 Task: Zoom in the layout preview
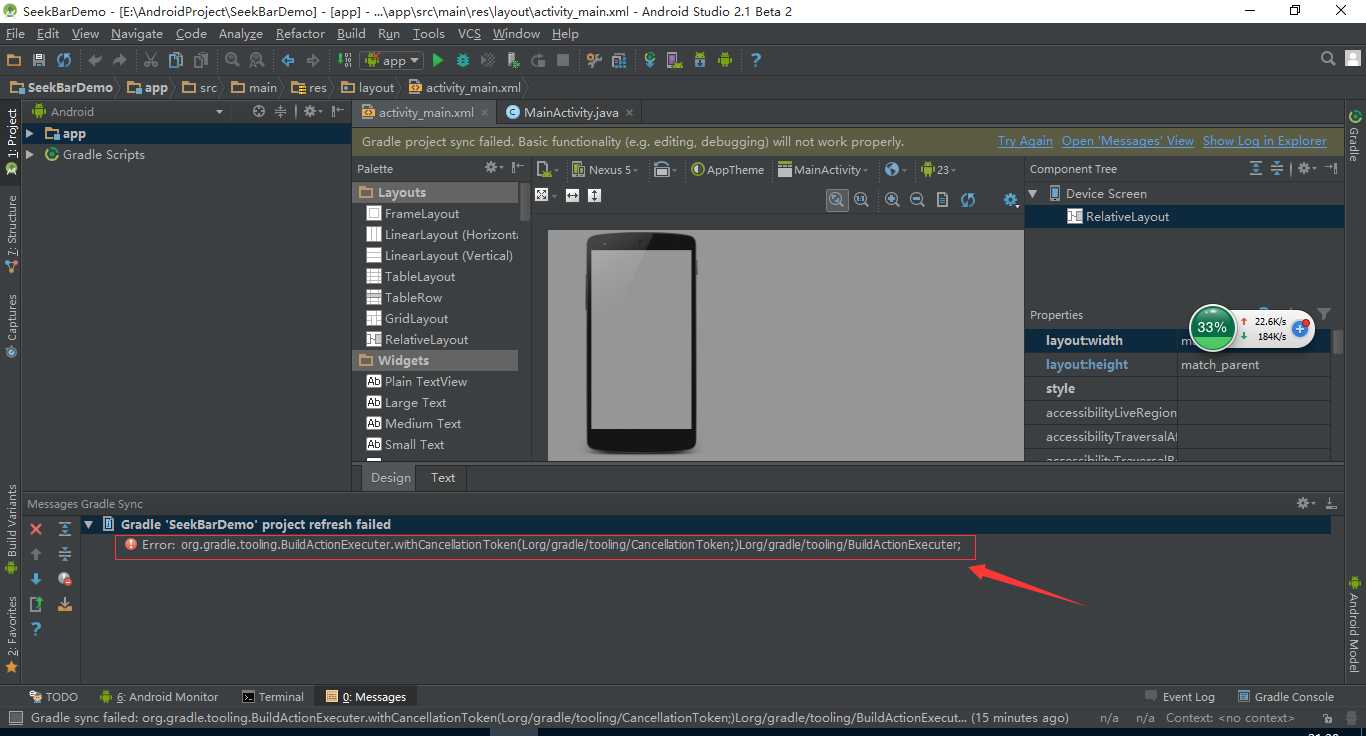(x=892, y=200)
